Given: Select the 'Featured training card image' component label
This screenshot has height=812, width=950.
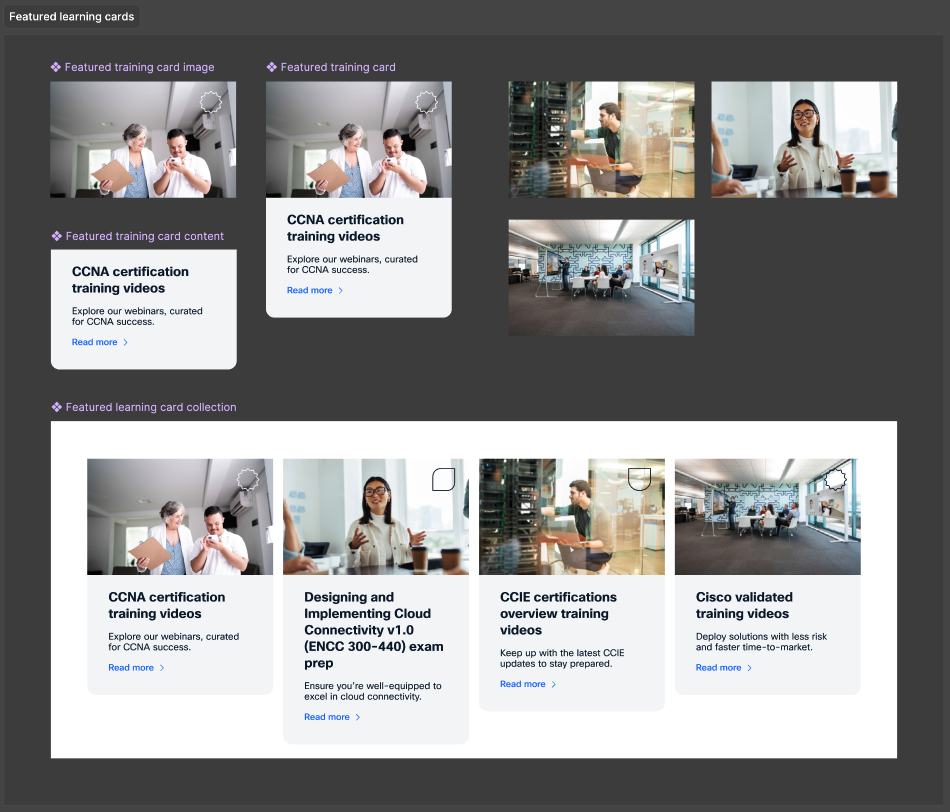Looking at the screenshot, I should pyautogui.click(x=139, y=67).
